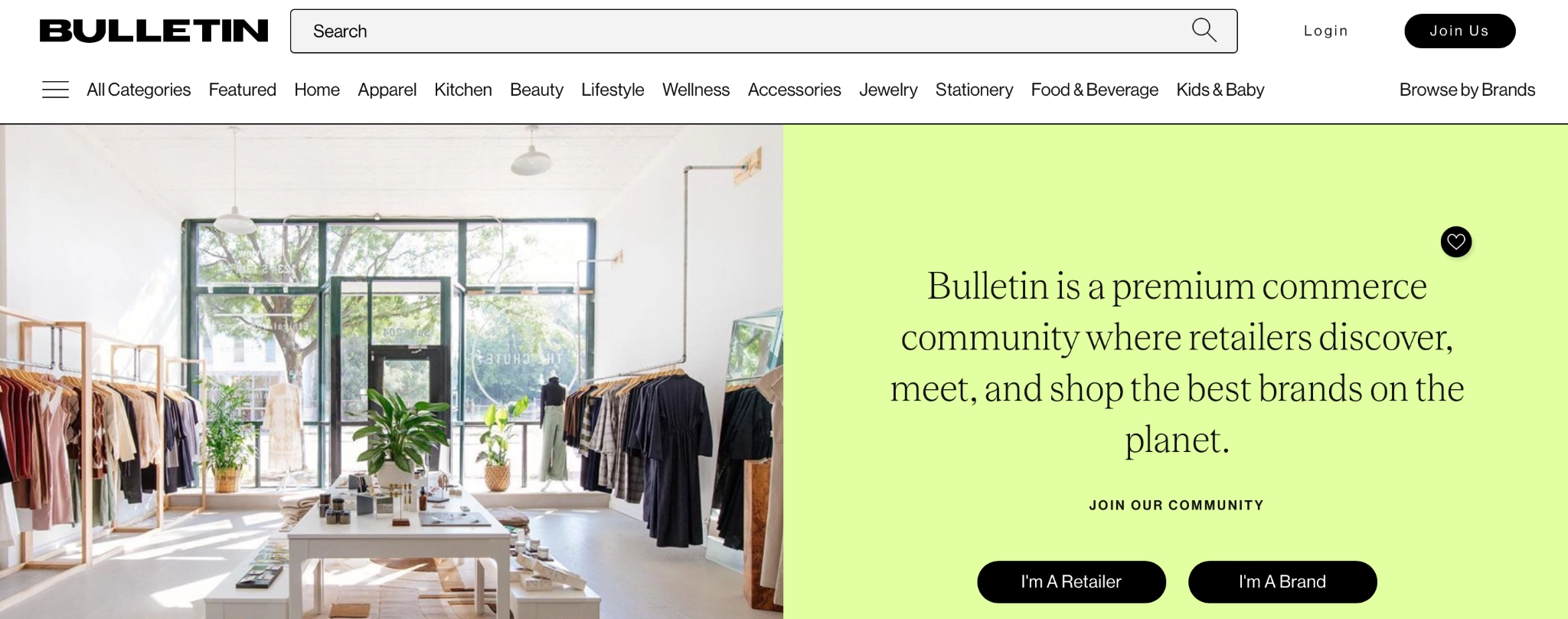Click the heart favorite icon
The height and width of the screenshot is (619, 1568).
point(1455,242)
